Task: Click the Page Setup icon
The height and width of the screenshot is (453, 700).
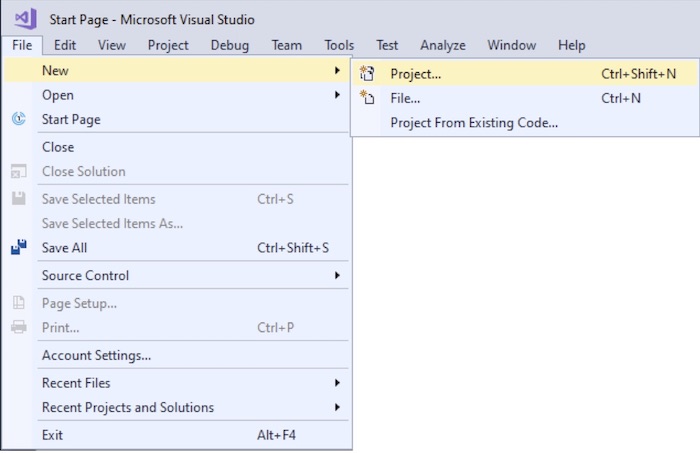Action: 19,303
